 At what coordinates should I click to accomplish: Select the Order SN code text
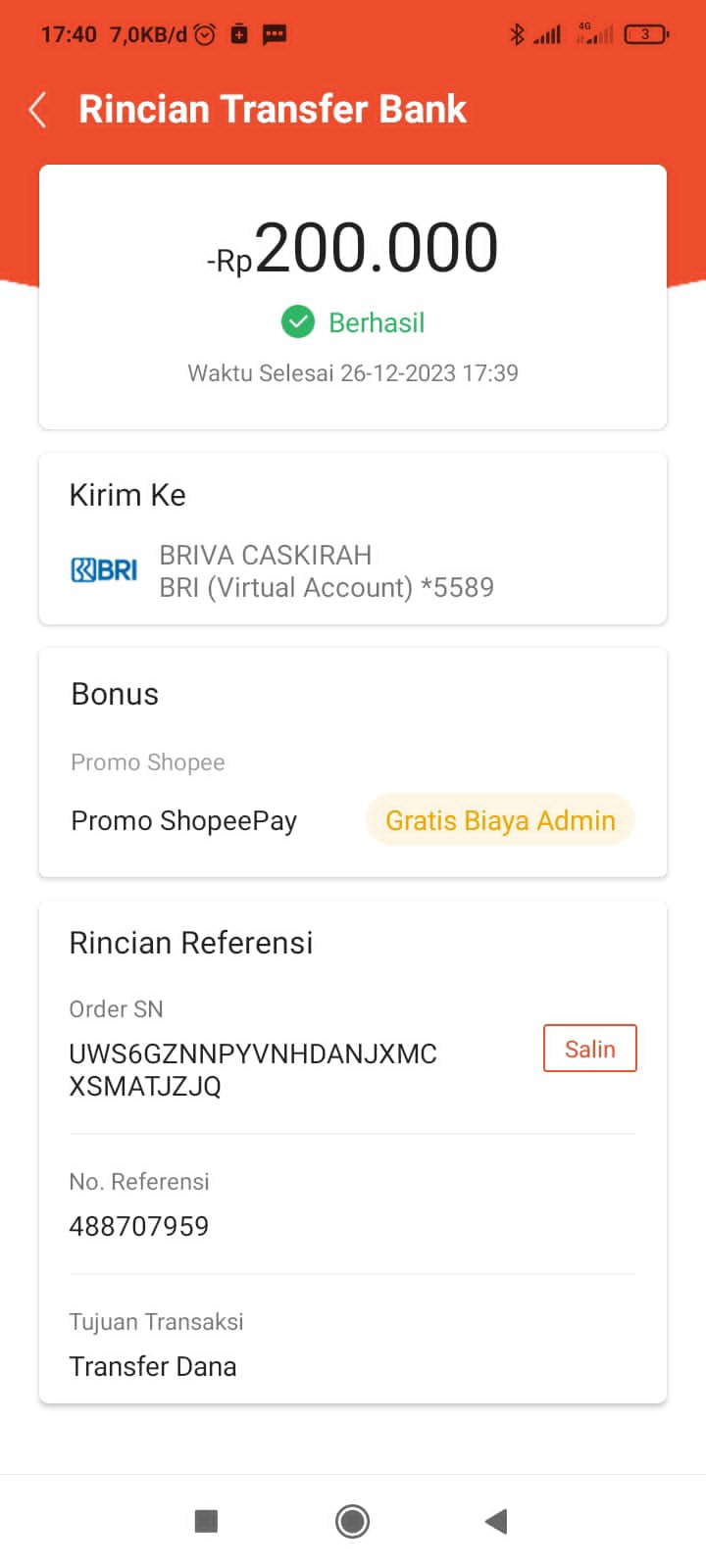click(252, 1069)
